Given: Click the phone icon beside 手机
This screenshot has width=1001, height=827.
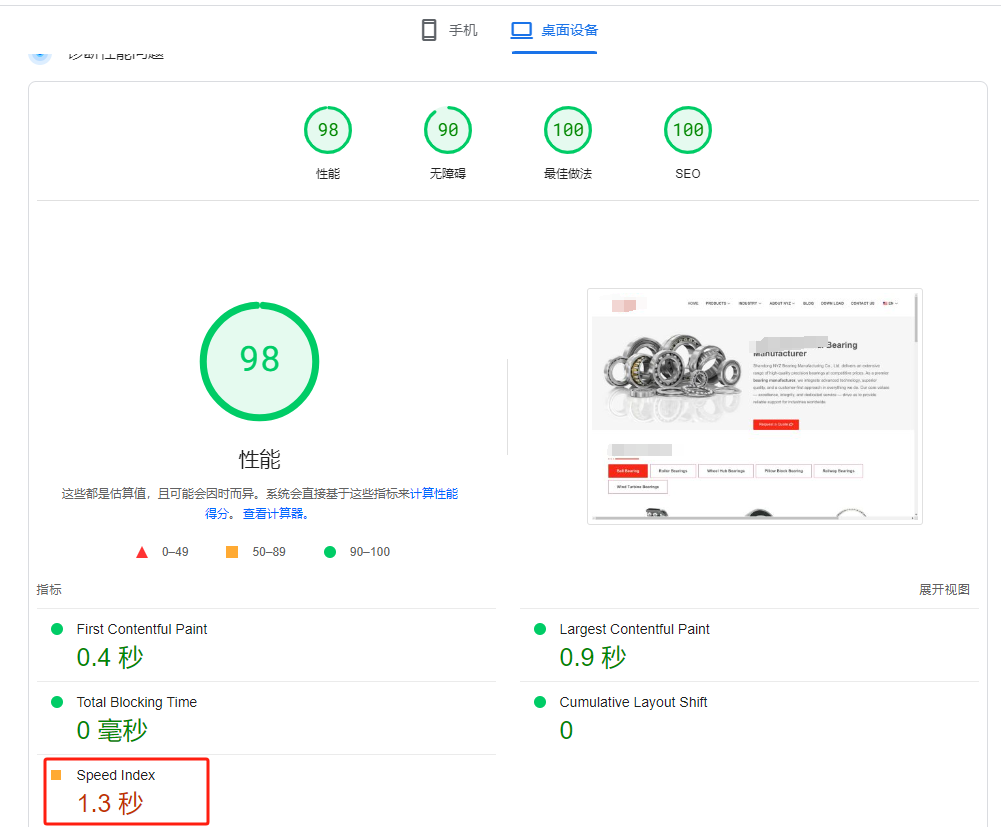Looking at the screenshot, I should point(429,30).
